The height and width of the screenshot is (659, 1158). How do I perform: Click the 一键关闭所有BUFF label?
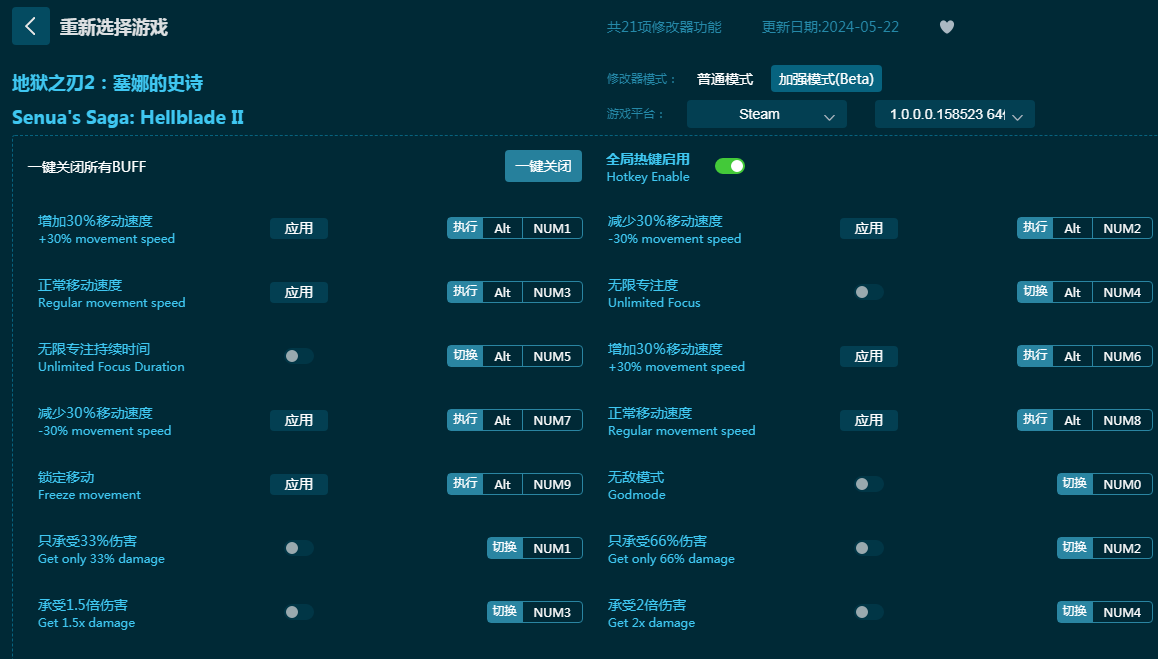(x=87, y=167)
